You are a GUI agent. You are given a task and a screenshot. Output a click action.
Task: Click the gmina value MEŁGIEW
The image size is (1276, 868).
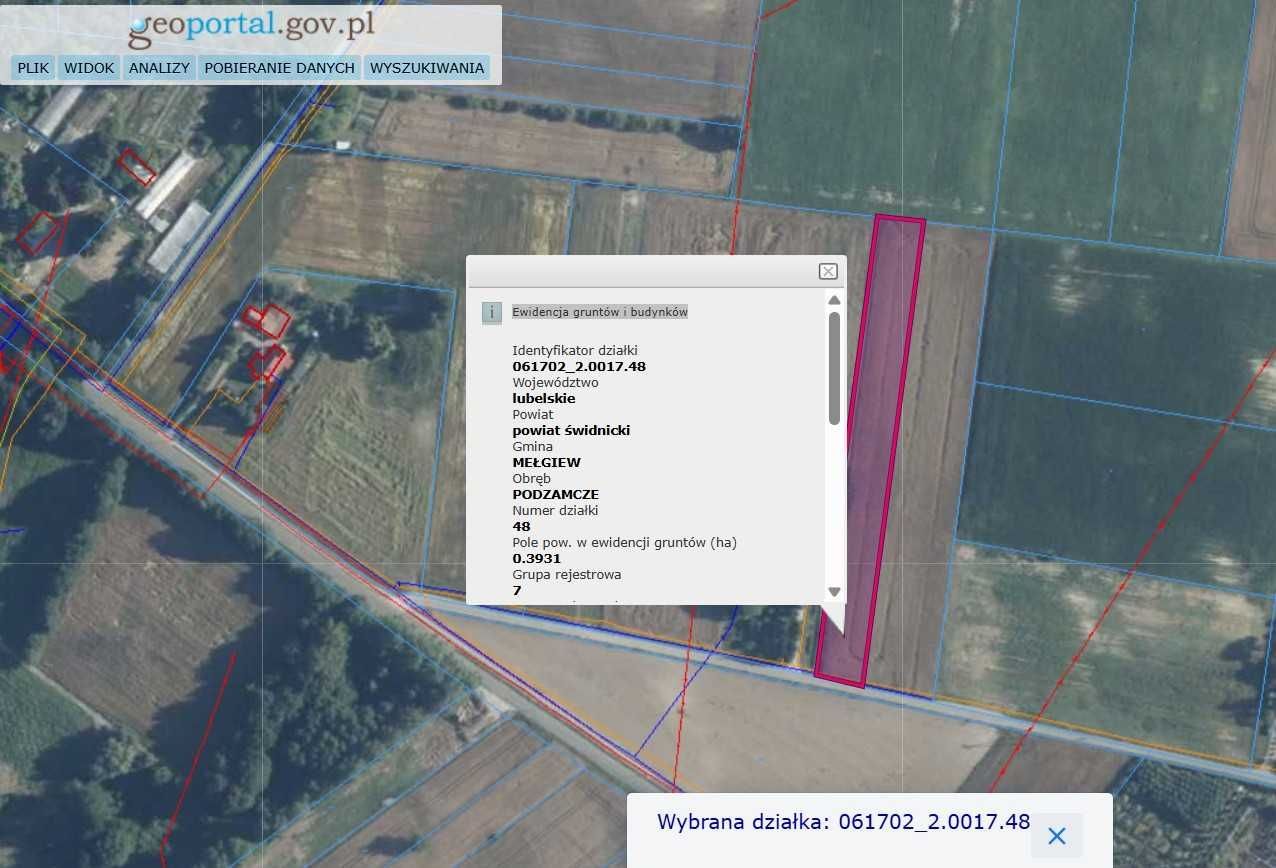(x=546, y=462)
